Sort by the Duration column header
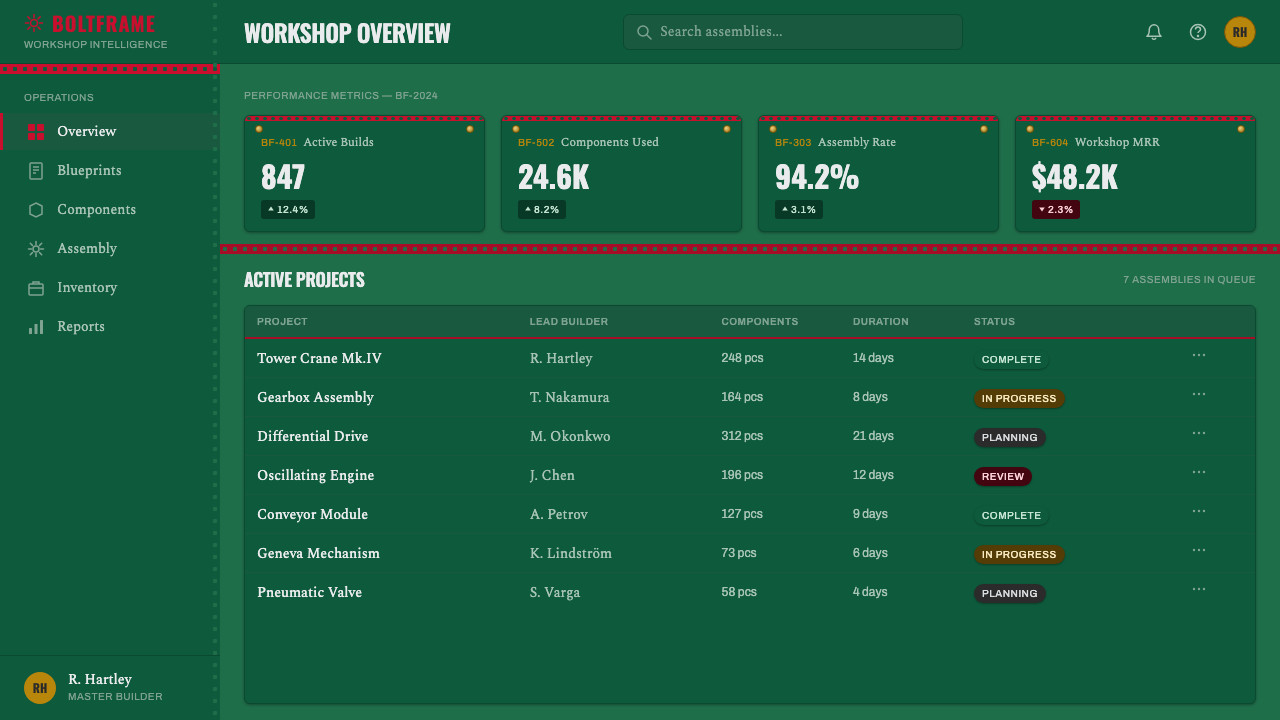Viewport: 1280px width, 720px height. [881, 322]
